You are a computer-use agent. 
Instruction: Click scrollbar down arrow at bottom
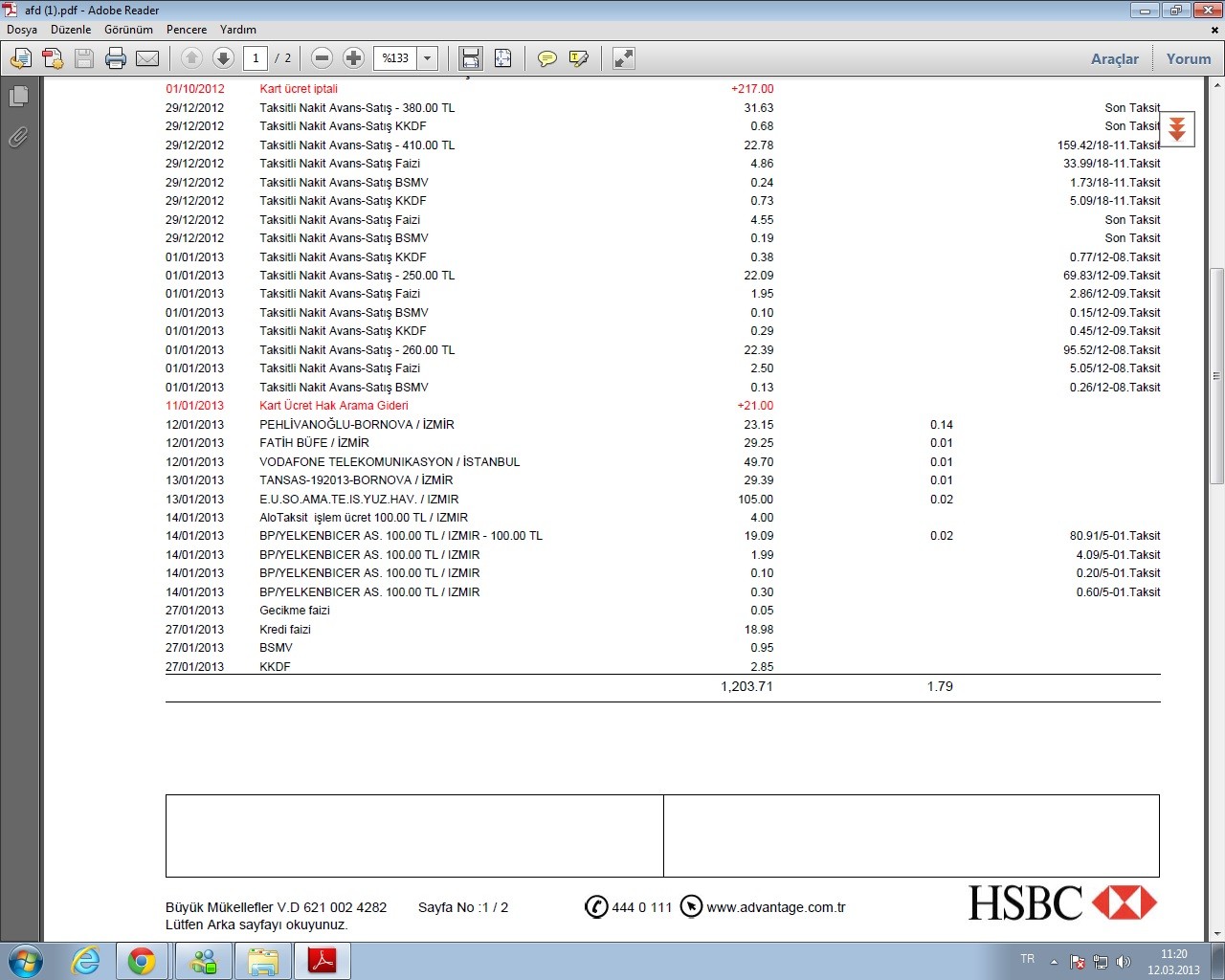coord(1216,934)
